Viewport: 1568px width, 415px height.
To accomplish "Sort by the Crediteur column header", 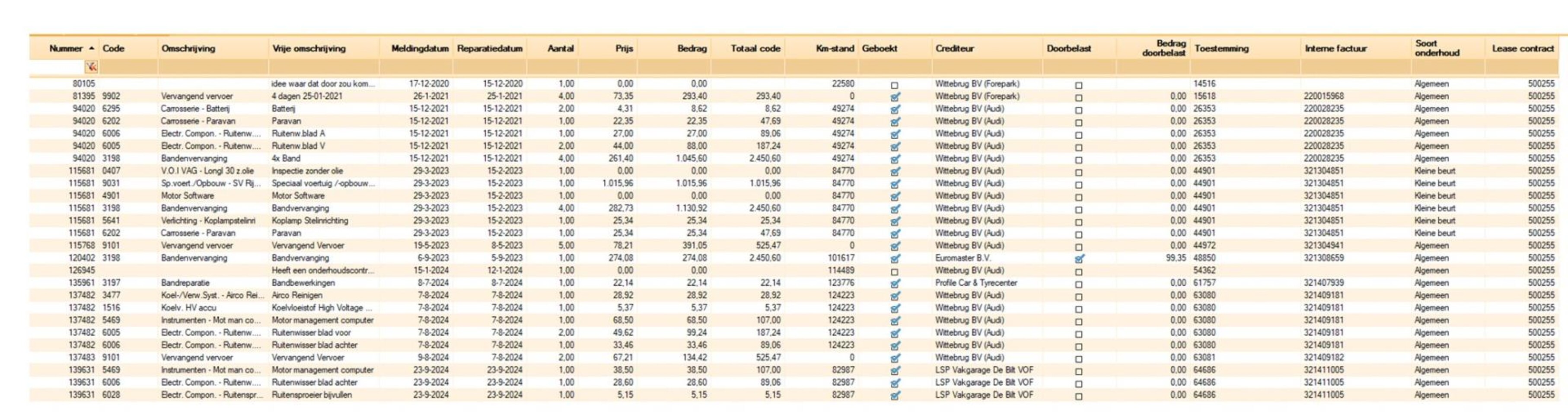I will tap(954, 49).
